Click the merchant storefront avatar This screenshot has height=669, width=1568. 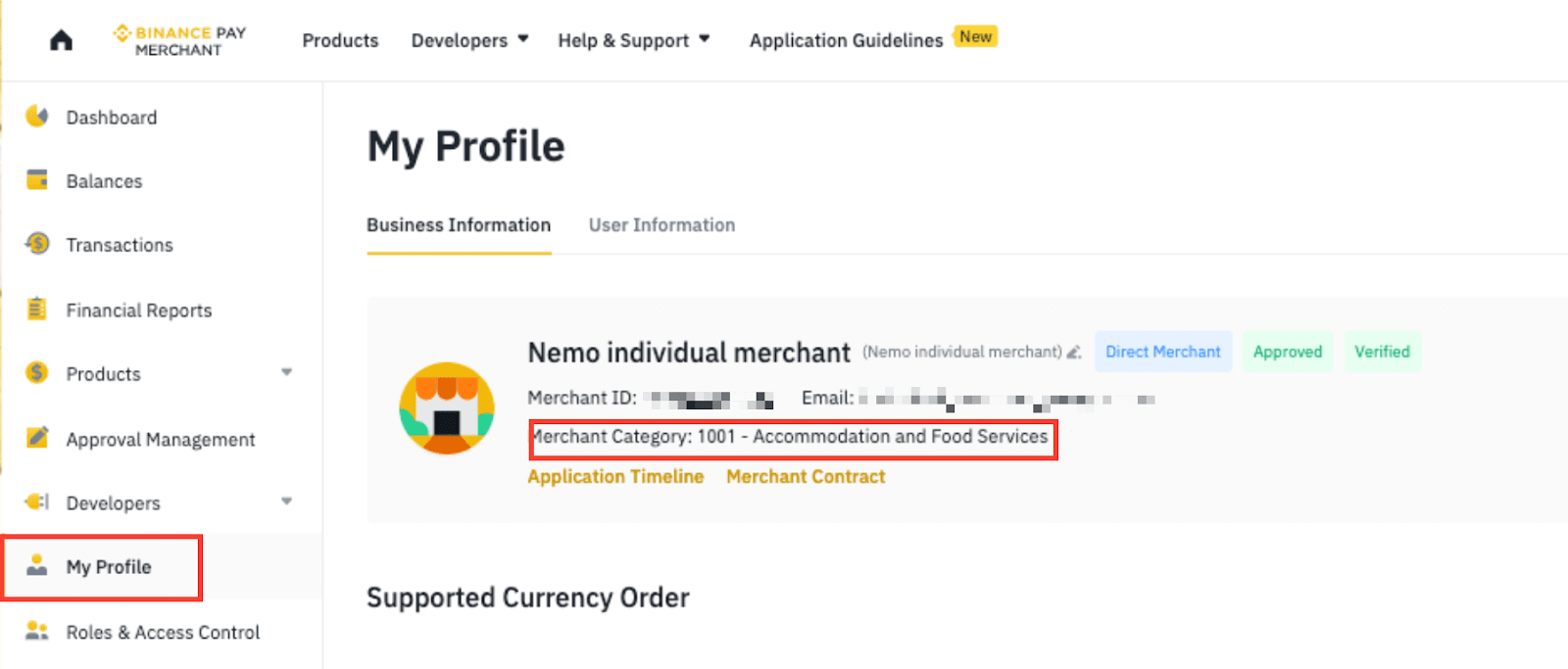coord(447,408)
